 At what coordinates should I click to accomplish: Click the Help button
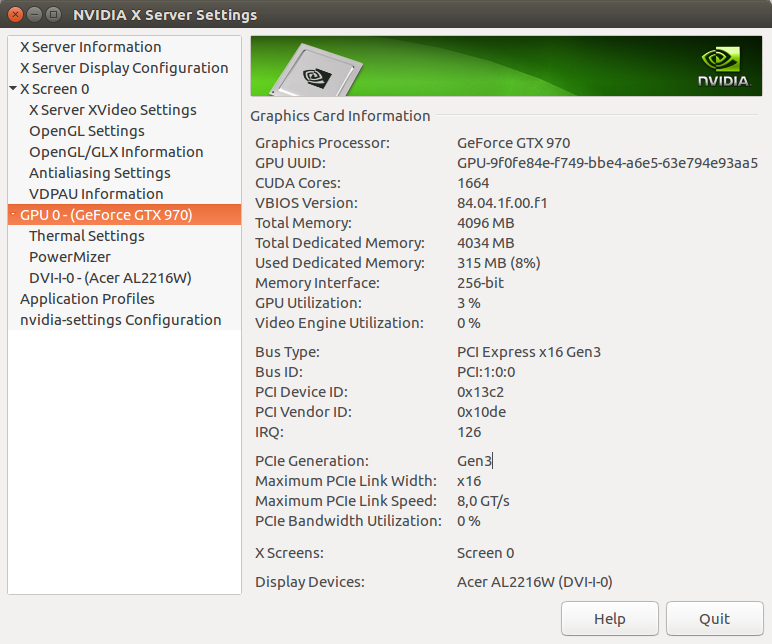[610, 618]
